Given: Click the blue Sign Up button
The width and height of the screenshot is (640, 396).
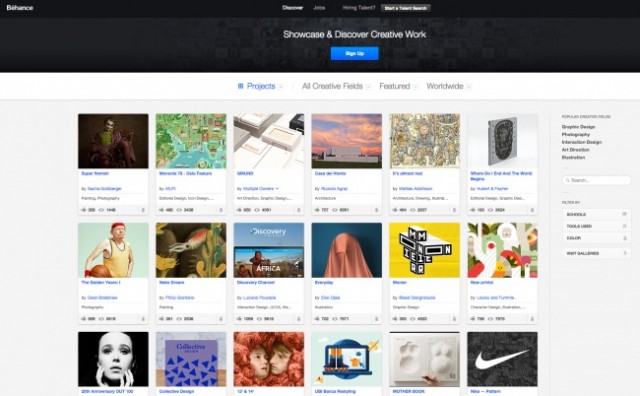Looking at the screenshot, I should tap(354, 53).
